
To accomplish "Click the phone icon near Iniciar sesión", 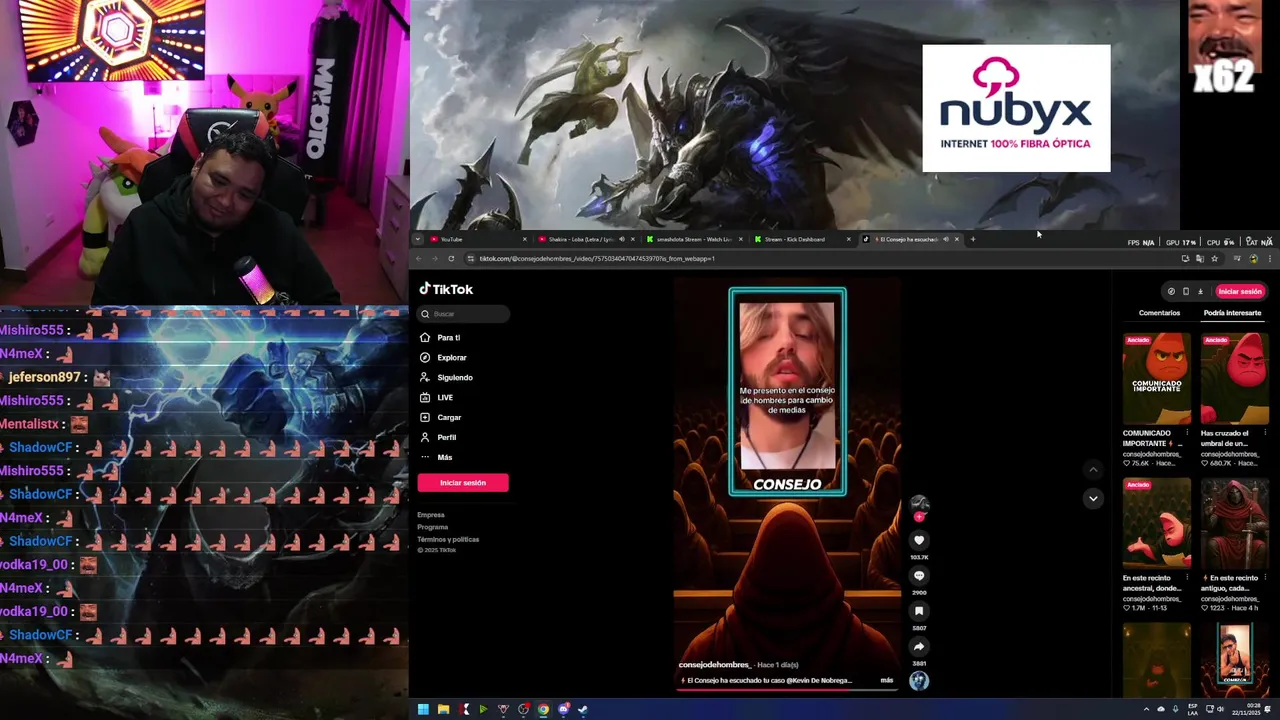I will 1185,292.
